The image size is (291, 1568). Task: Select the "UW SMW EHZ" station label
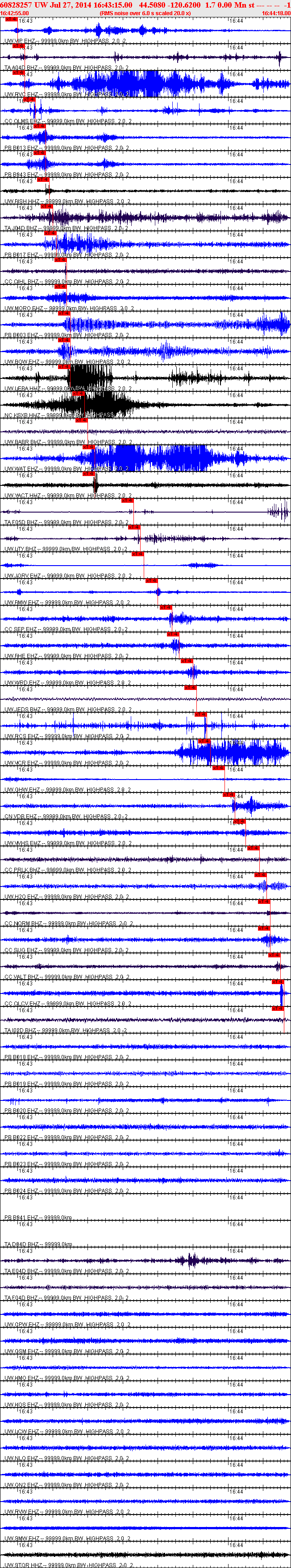click(21, 1538)
